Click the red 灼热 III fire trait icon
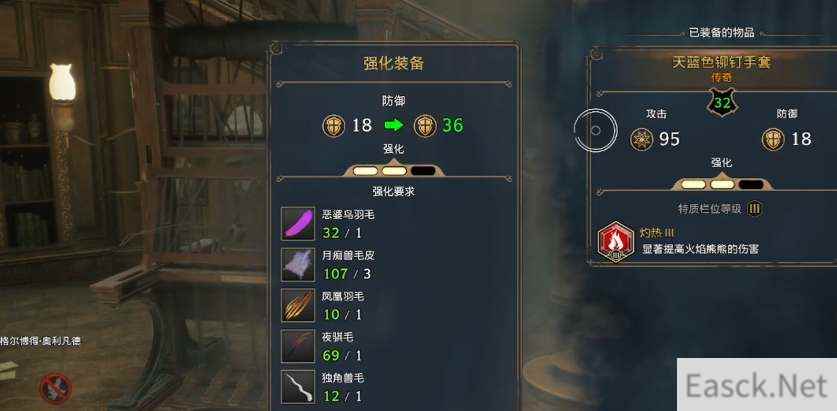 pos(615,242)
